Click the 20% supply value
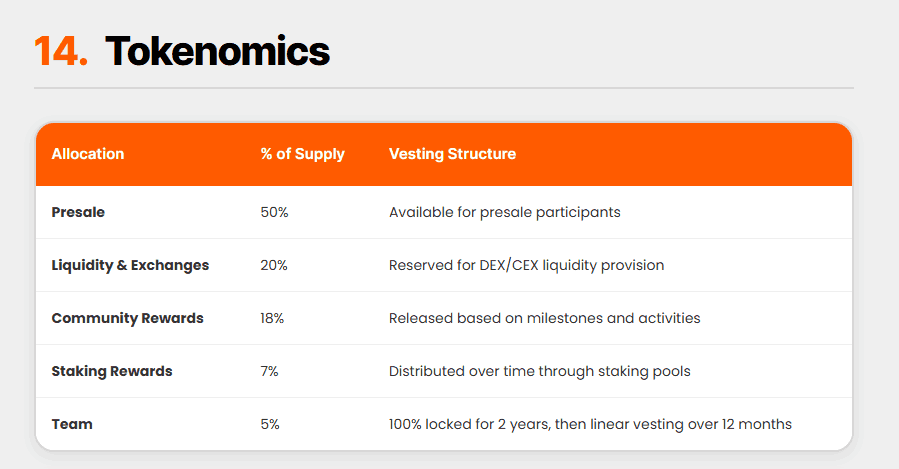Screen dimensions: 899x469 273,265
